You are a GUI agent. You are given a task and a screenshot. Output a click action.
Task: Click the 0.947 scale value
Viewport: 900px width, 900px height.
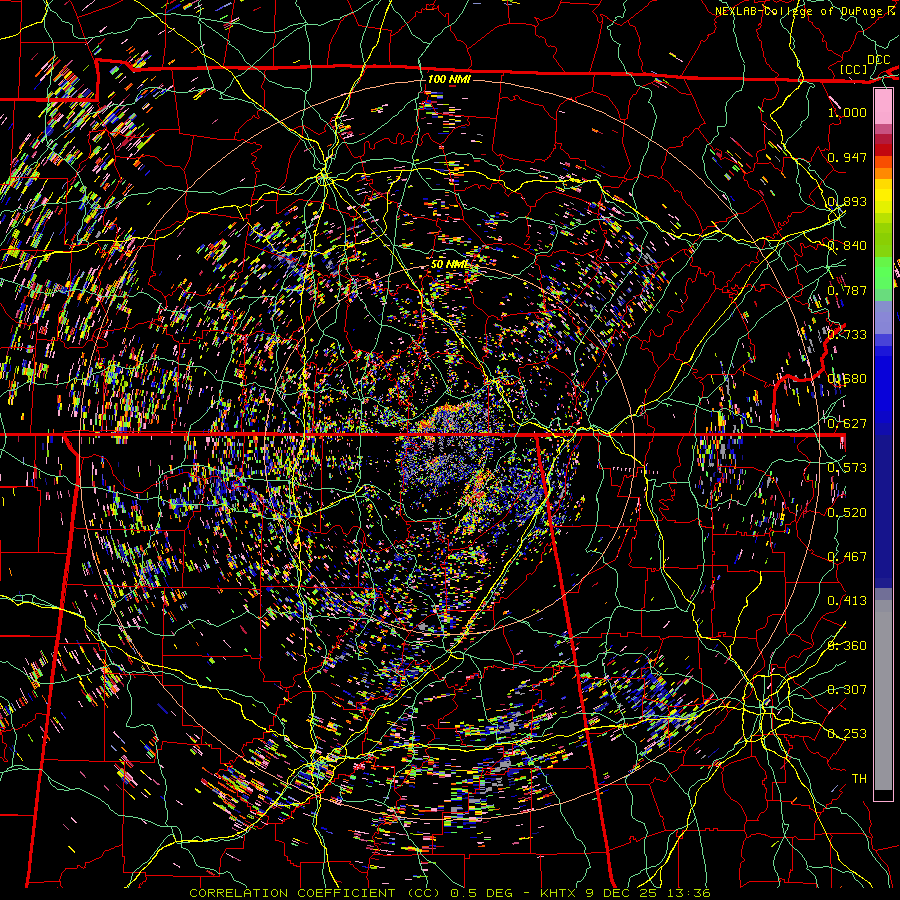(847, 157)
